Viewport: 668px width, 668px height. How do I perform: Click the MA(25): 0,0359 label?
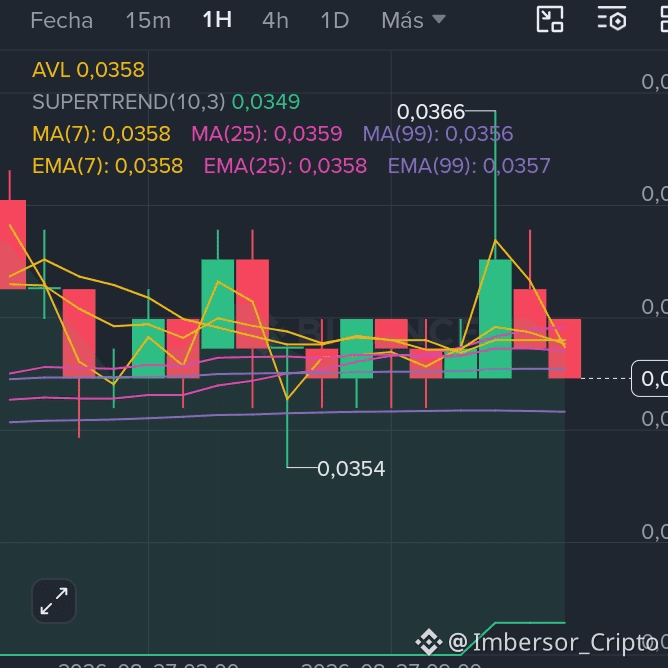[267, 134]
